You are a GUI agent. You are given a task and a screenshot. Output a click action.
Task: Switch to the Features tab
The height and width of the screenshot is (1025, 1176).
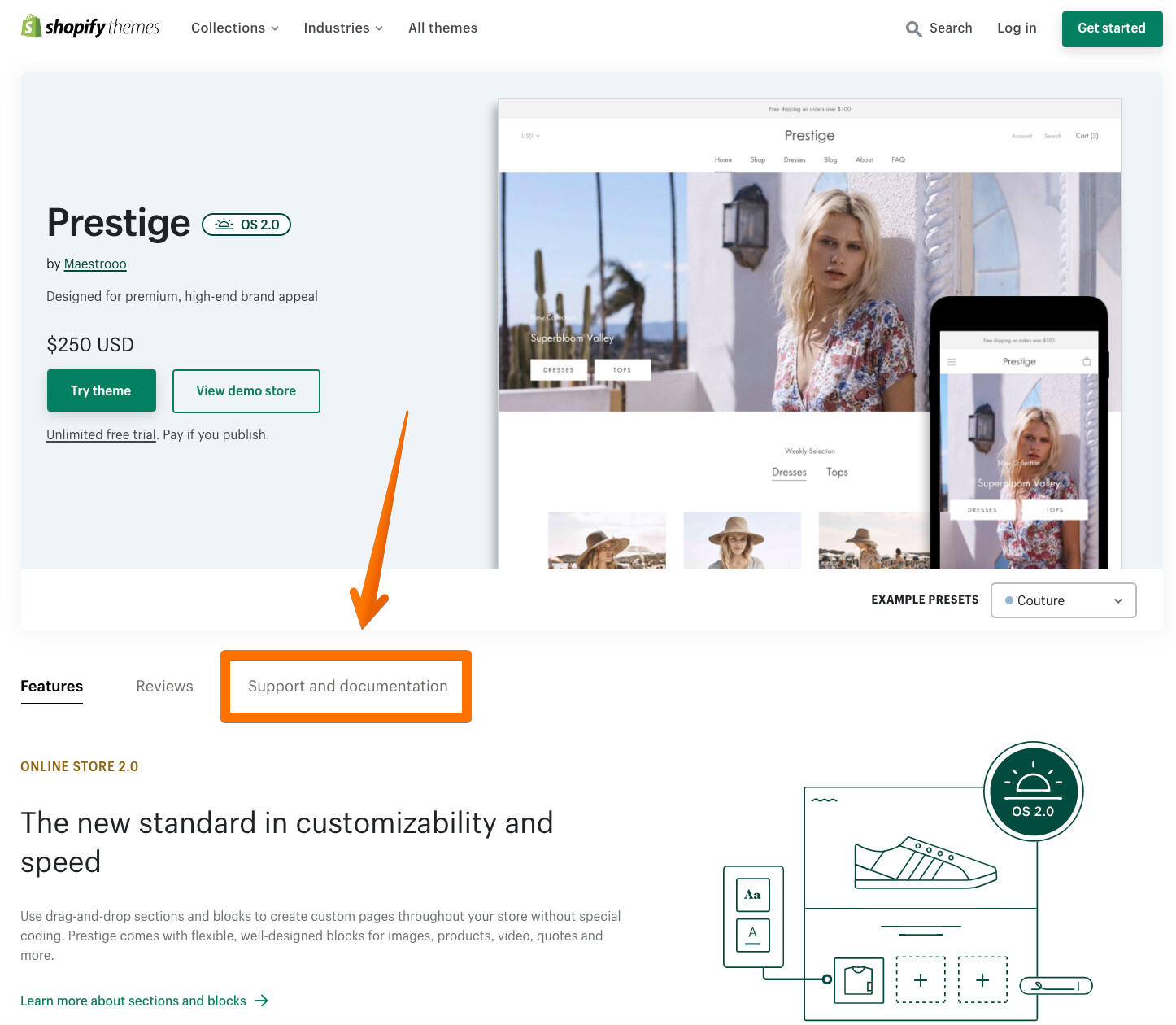(x=52, y=687)
